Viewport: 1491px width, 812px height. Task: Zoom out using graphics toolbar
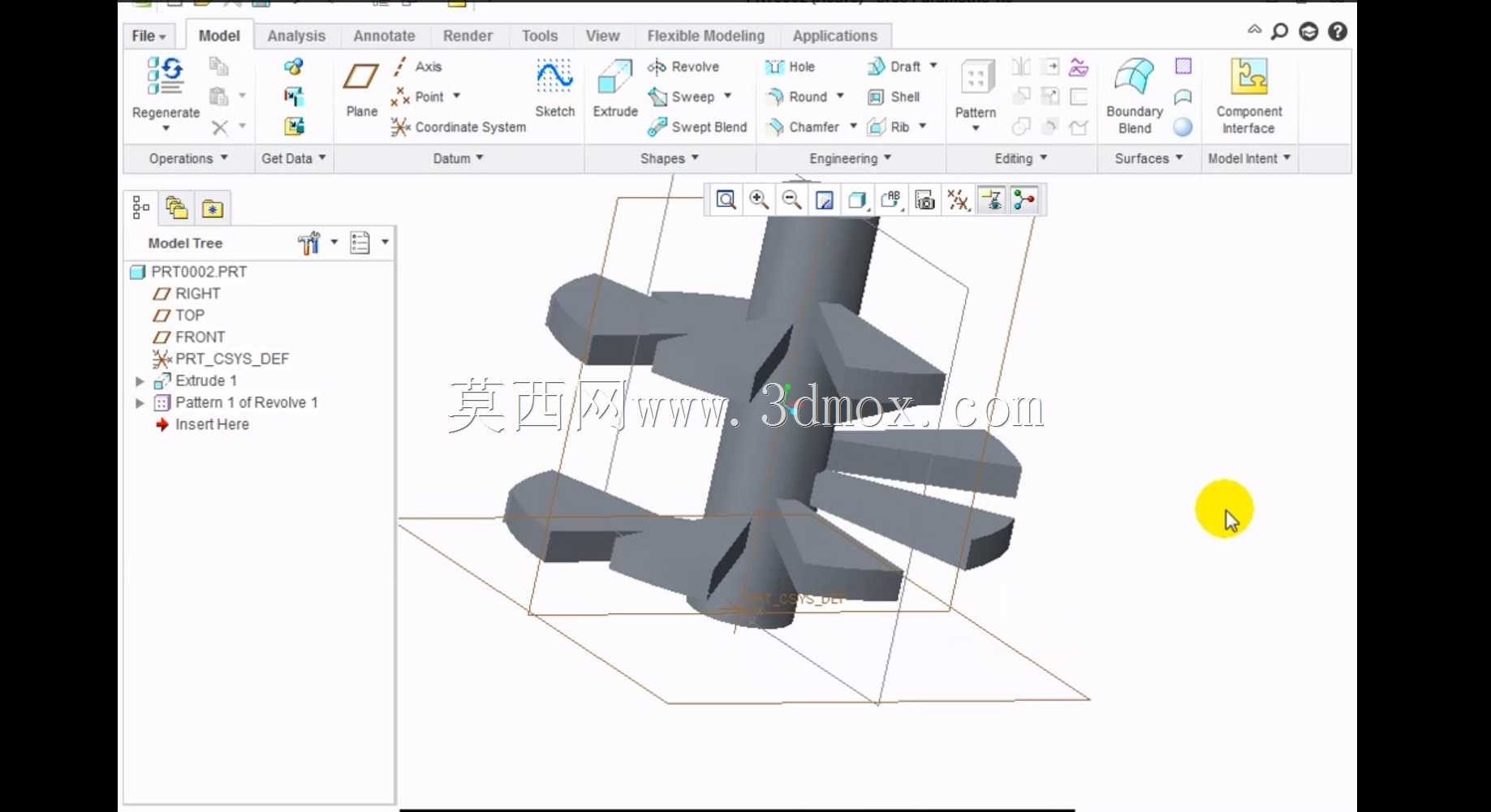(792, 200)
